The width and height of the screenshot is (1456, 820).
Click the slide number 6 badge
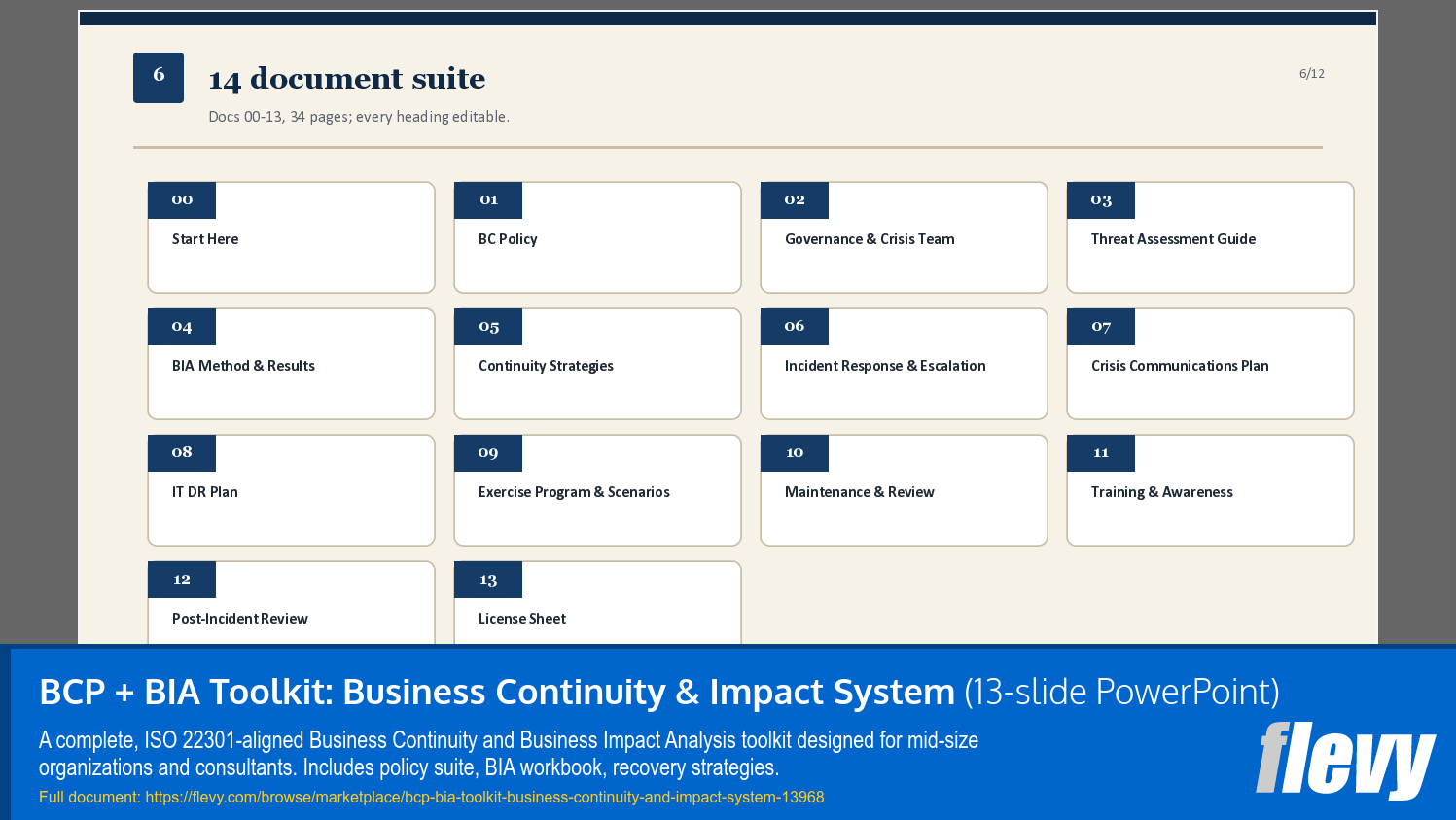coord(159,78)
